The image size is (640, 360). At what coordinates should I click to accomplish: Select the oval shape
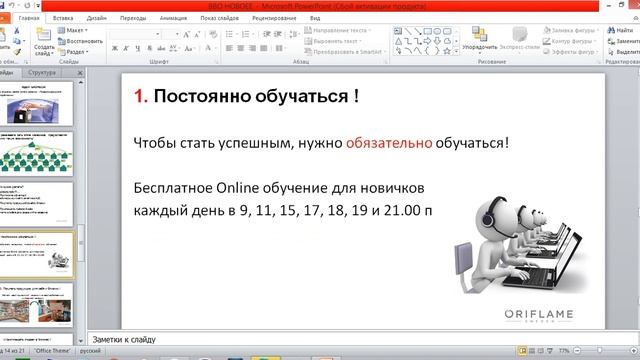[x=437, y=31]
